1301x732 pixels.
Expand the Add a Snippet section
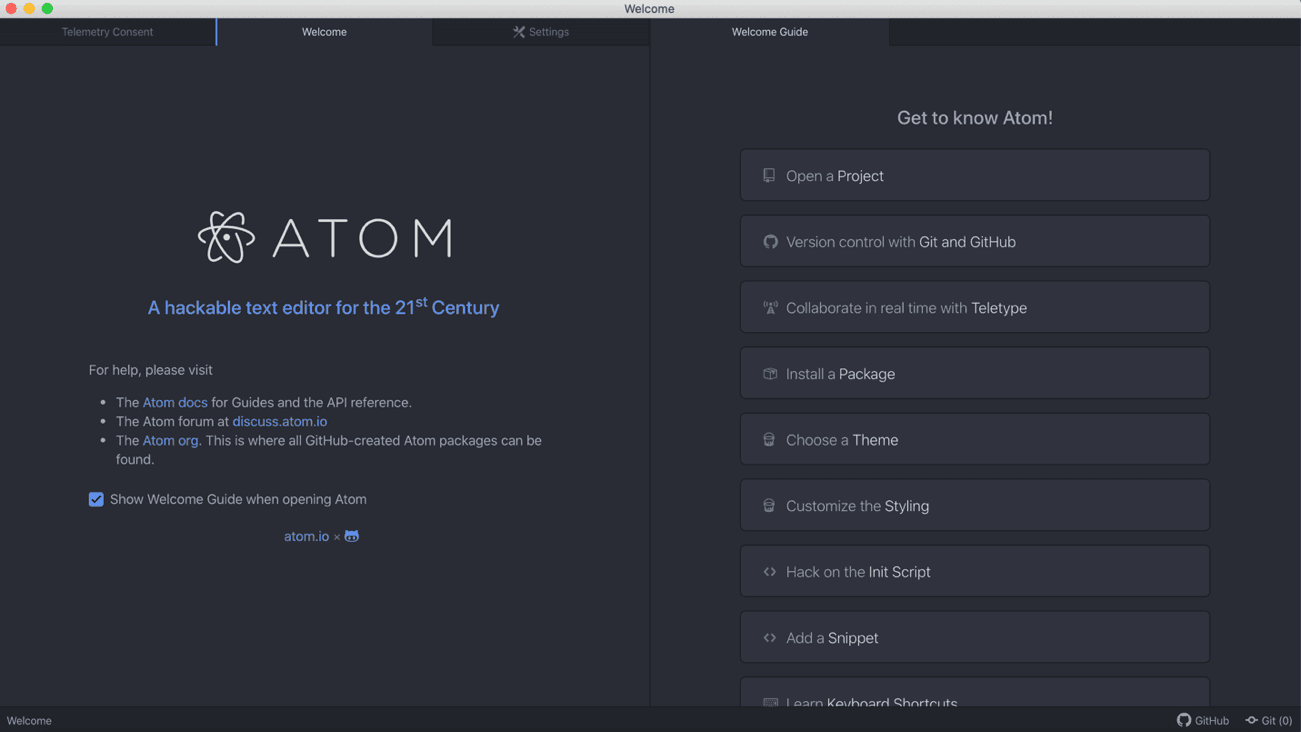[x=975, y=637]
